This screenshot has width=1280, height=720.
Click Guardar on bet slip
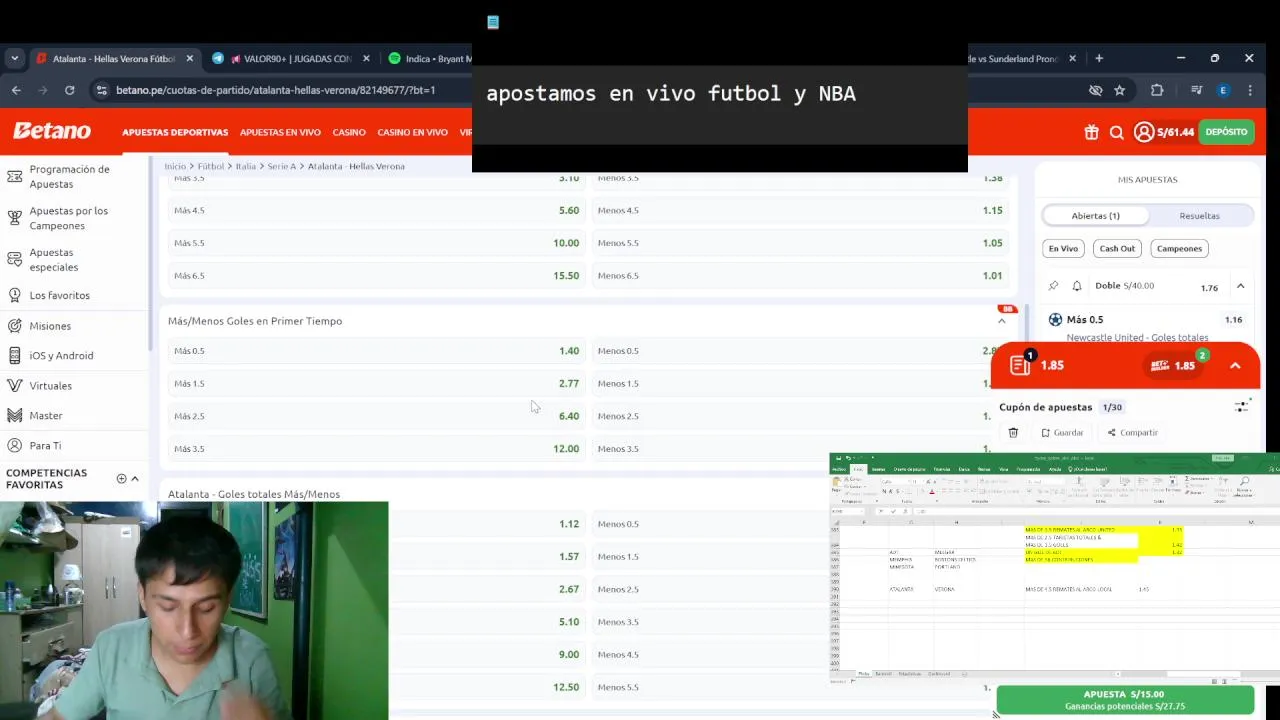pos(1062,433)
